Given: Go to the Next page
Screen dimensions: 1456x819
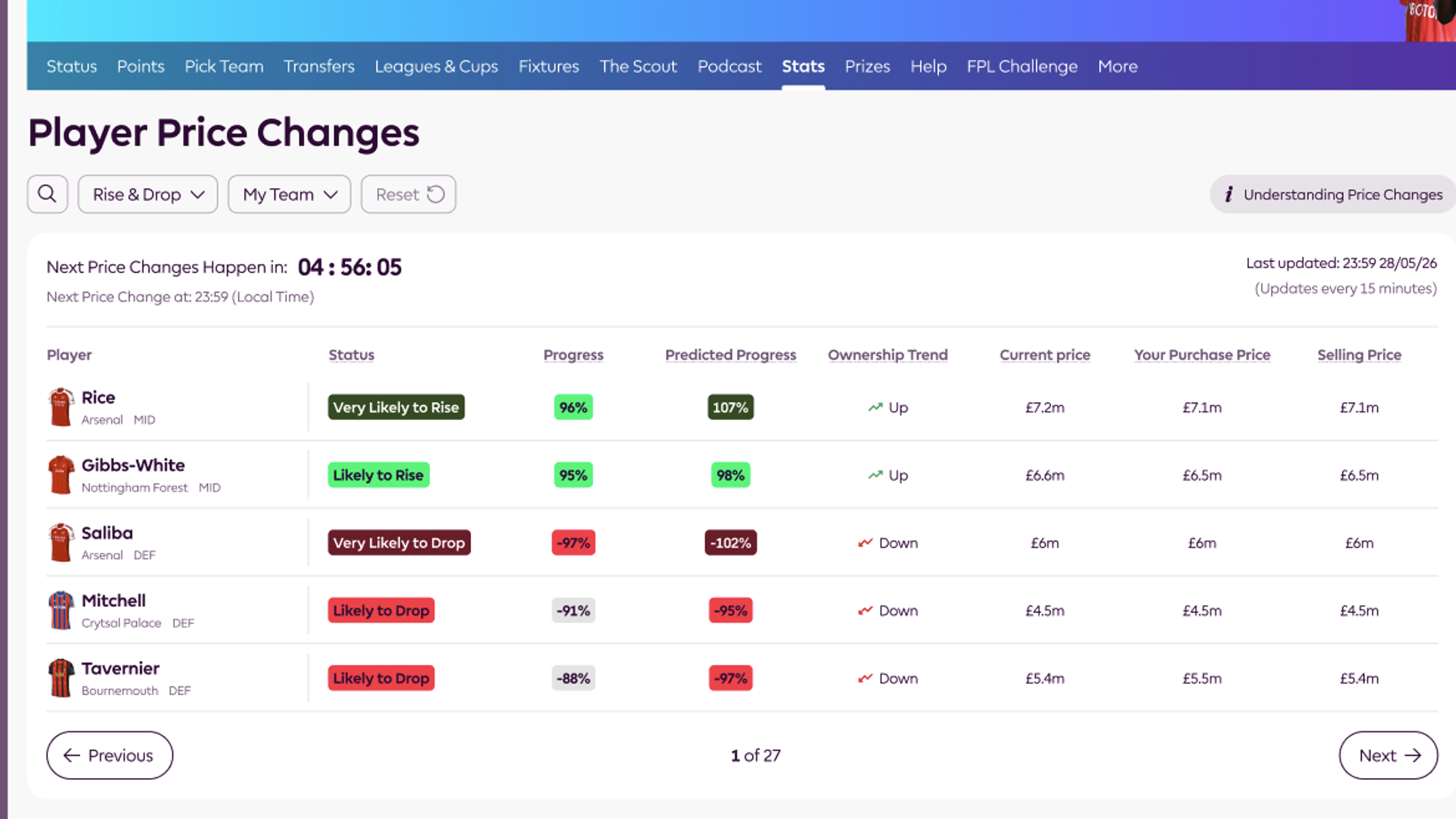Looking at the screenshot, I should 1389,755.
